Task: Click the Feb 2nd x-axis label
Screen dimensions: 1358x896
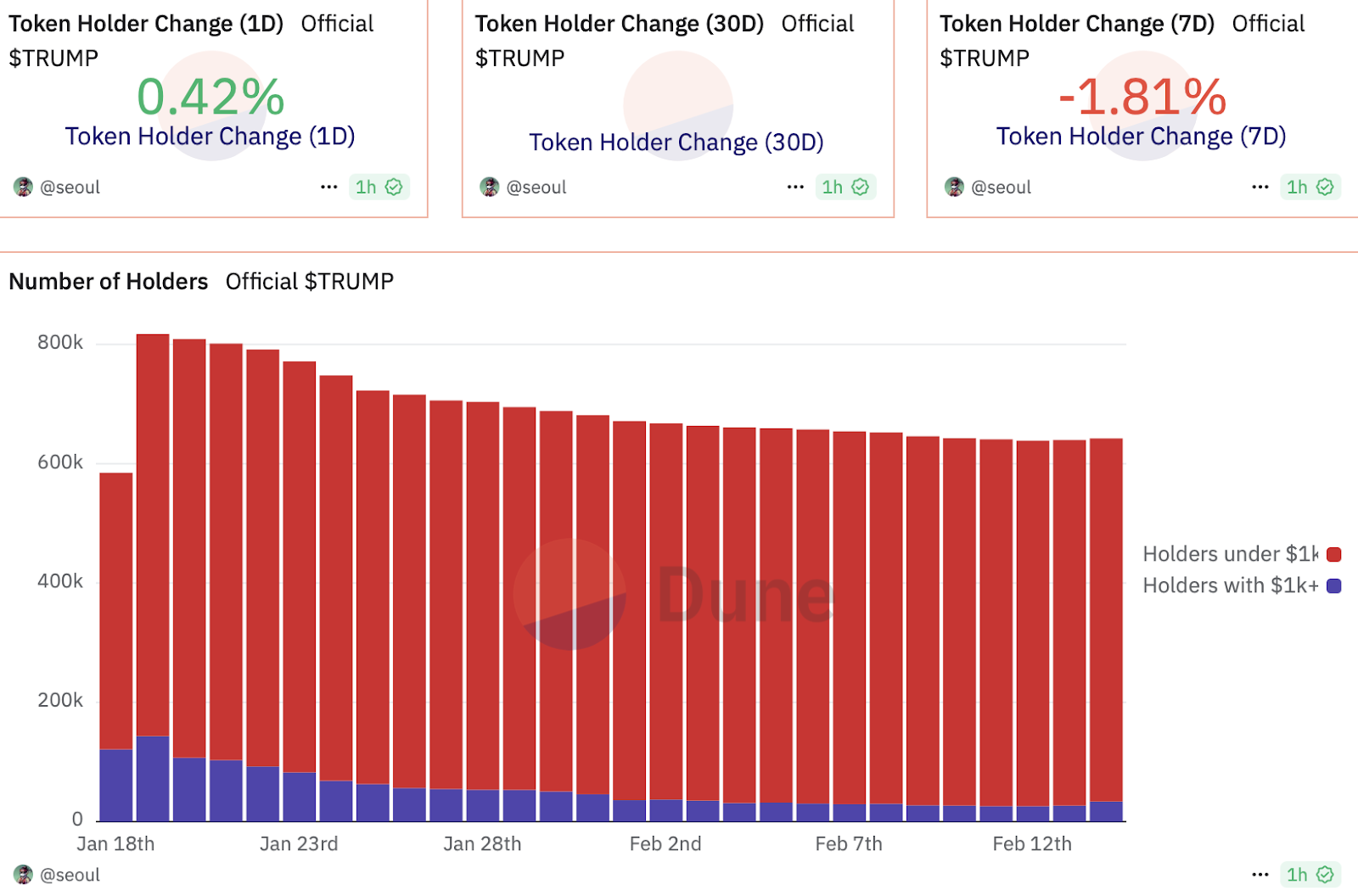Action: coord(665,844)
